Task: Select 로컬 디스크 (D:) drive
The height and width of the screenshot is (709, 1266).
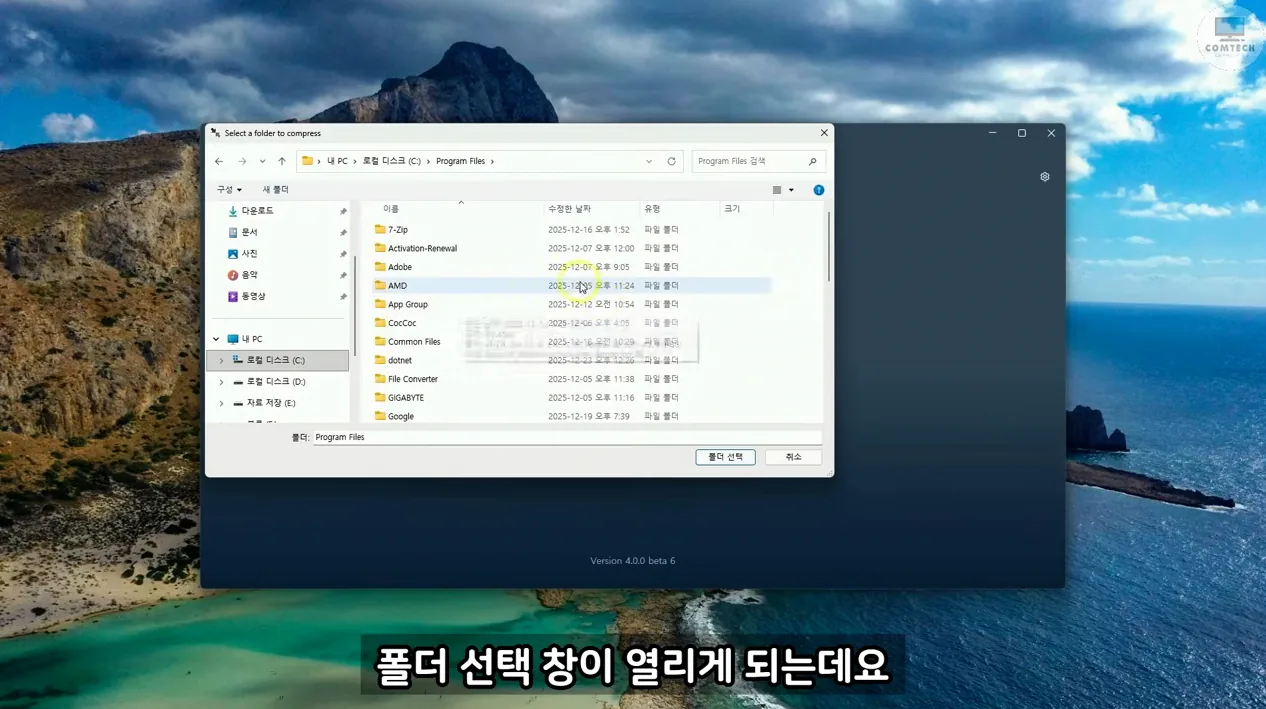Action: pyautogui.click(x=276, y=382)
